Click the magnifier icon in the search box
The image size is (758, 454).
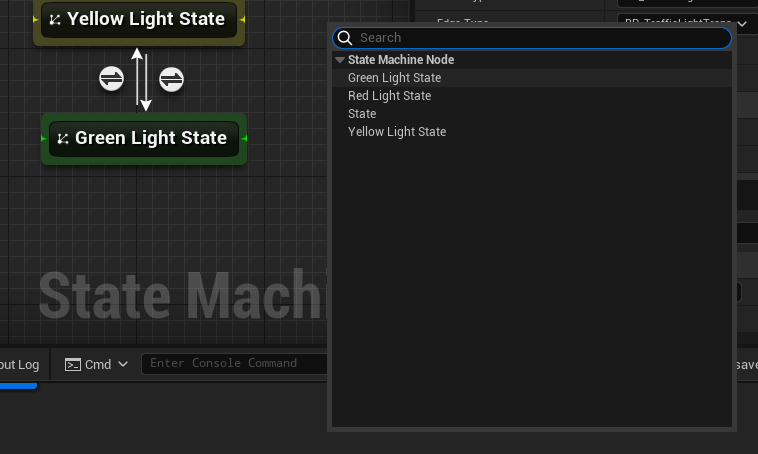coord(345,38)
